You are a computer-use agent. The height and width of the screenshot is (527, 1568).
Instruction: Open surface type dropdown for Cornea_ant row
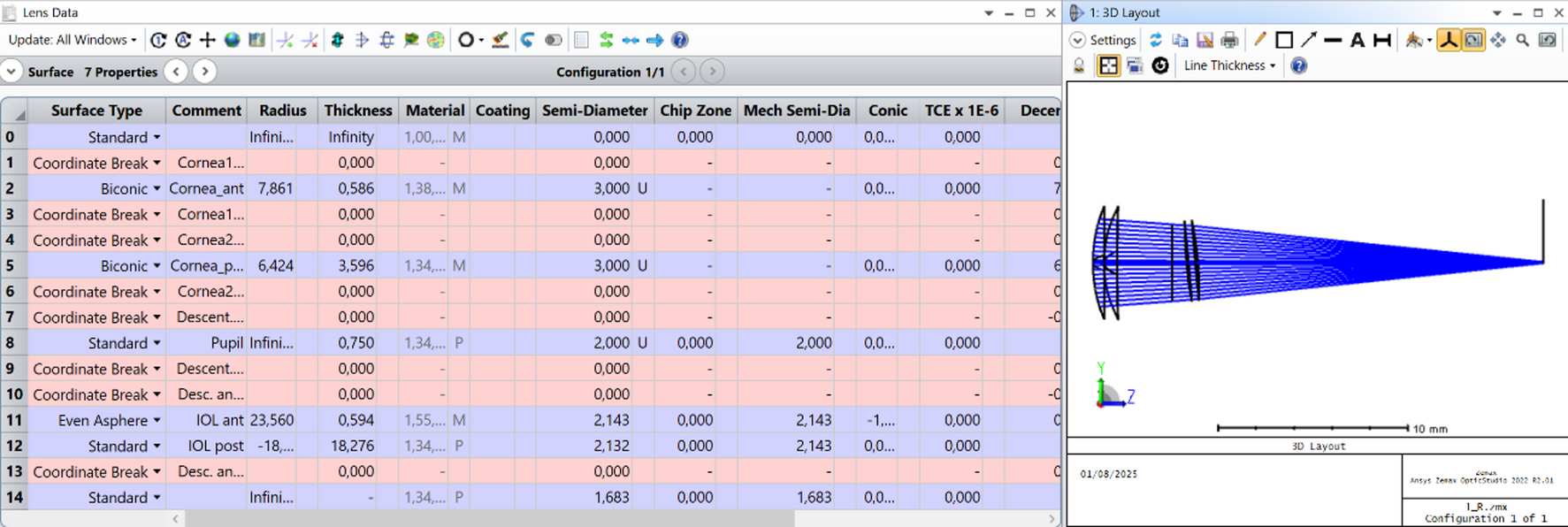point(157,188)
